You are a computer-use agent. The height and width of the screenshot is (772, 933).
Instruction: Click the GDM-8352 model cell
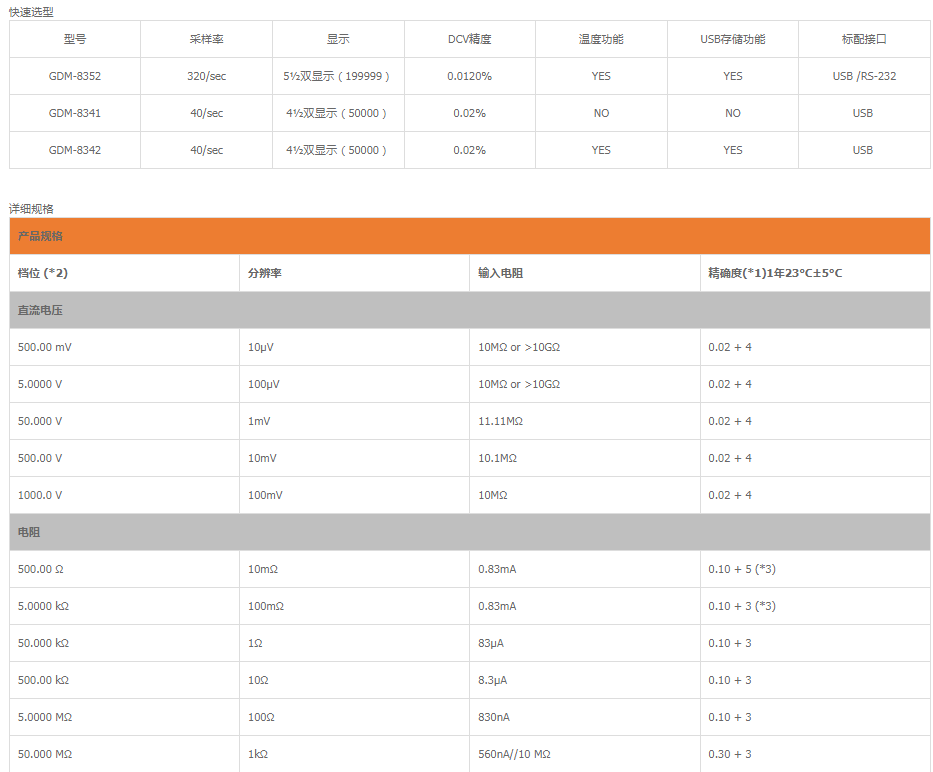pos(75,76)
